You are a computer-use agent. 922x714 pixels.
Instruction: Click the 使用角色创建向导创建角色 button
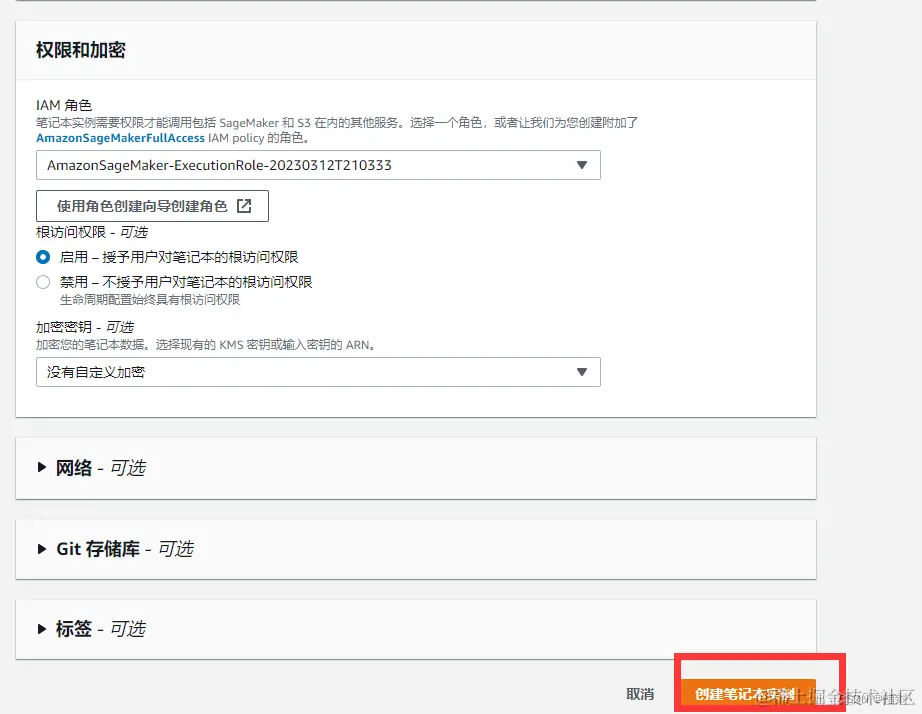(x=152, y=206)
